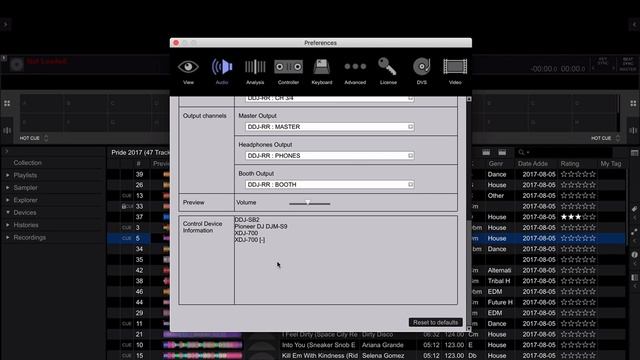Screen dimensions: 640x360
Task: Select Ariana Grande track row
Action: tap(366, 345)
